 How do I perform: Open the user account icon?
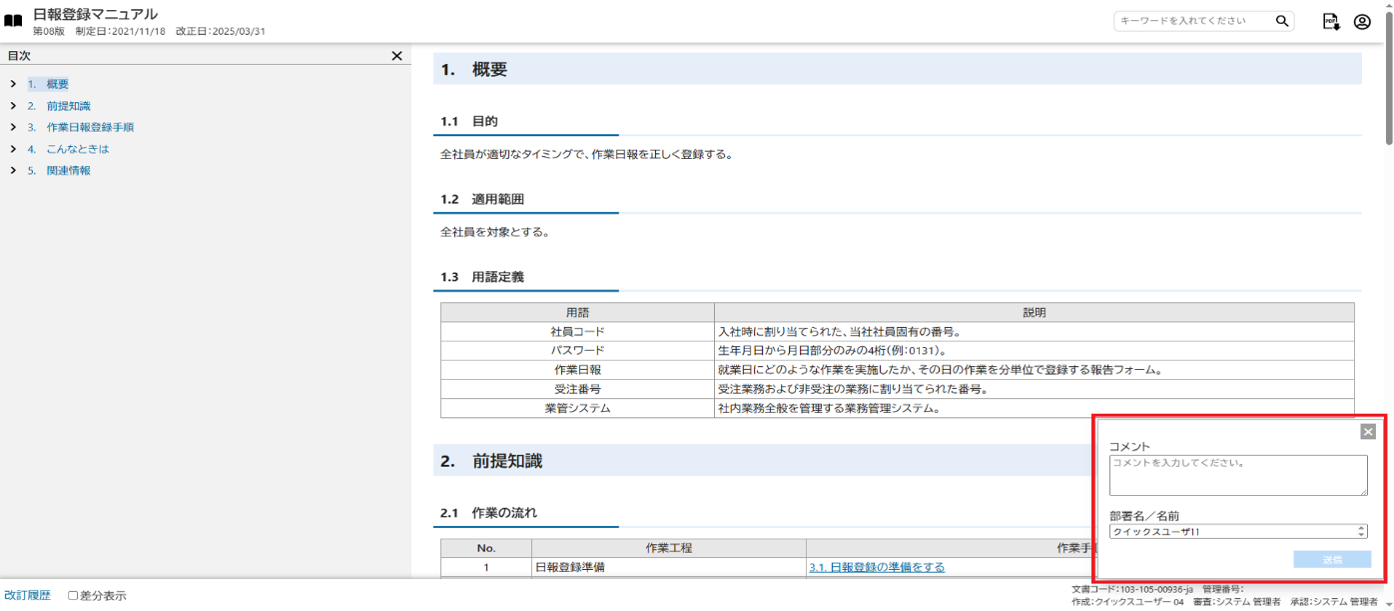click(1362, 22)
